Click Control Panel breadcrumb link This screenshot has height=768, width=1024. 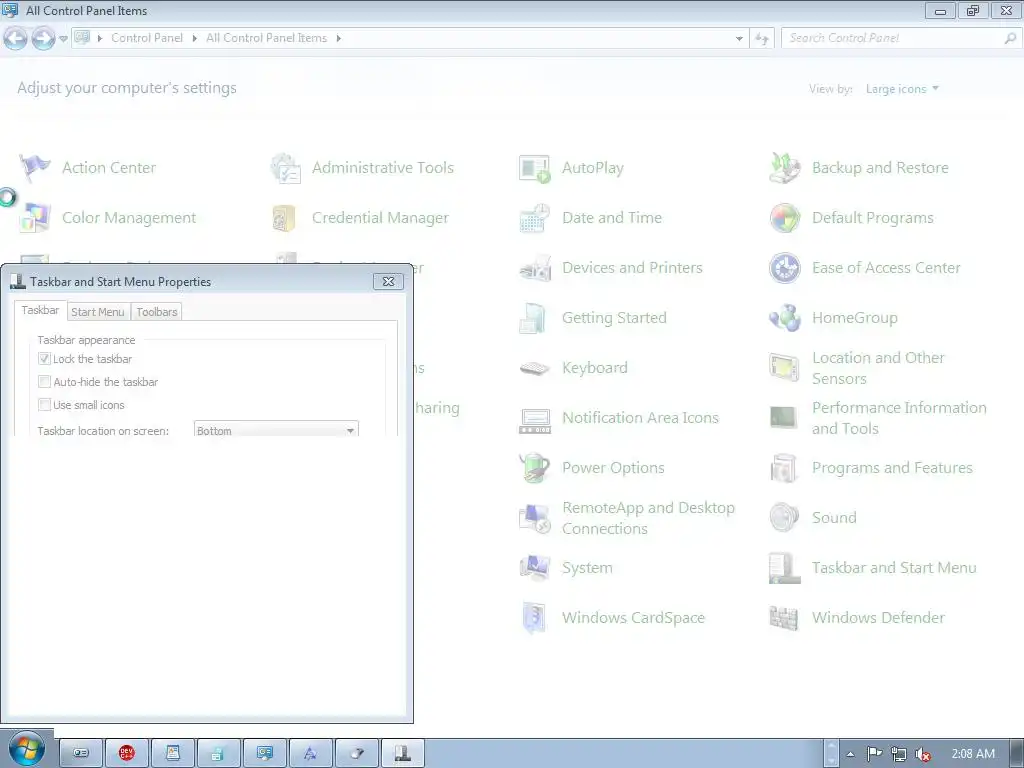tap(147, 38)
